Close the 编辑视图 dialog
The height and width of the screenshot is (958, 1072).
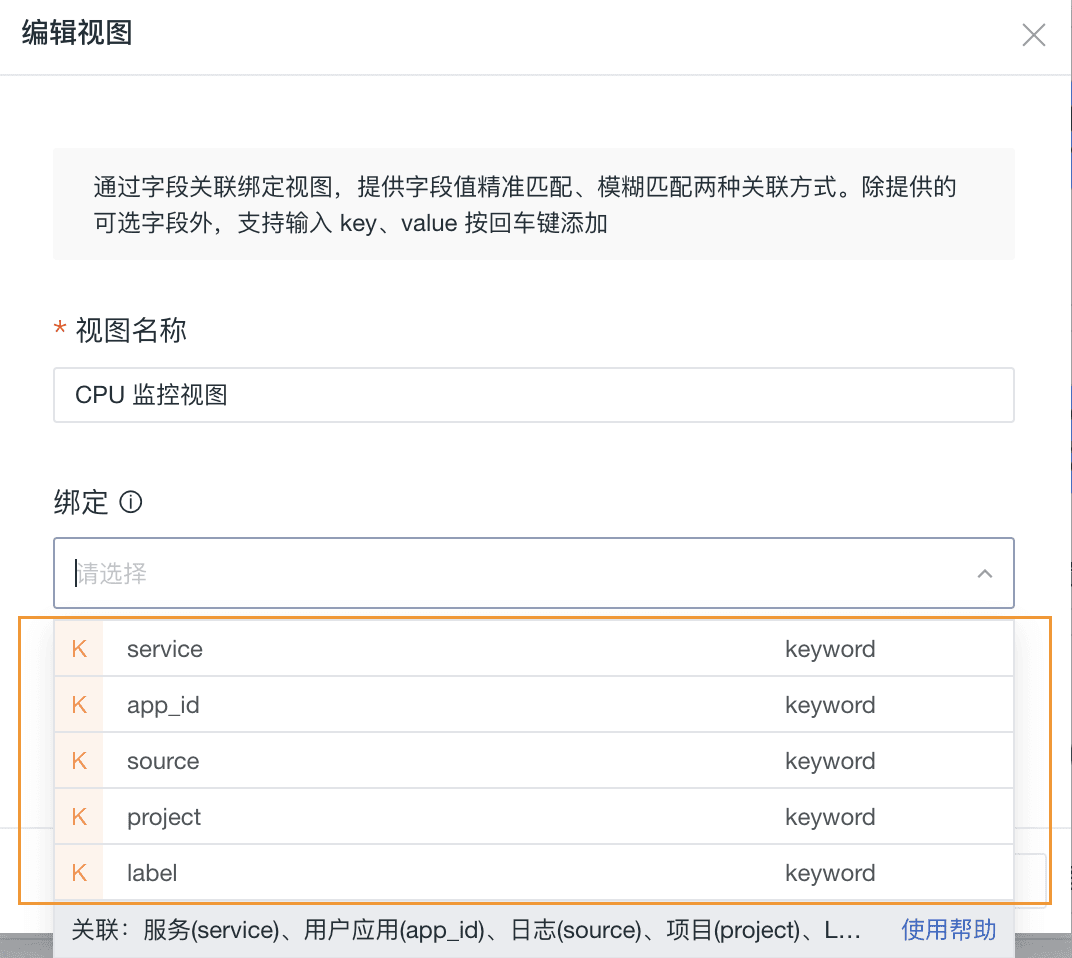pos(1033,36)
